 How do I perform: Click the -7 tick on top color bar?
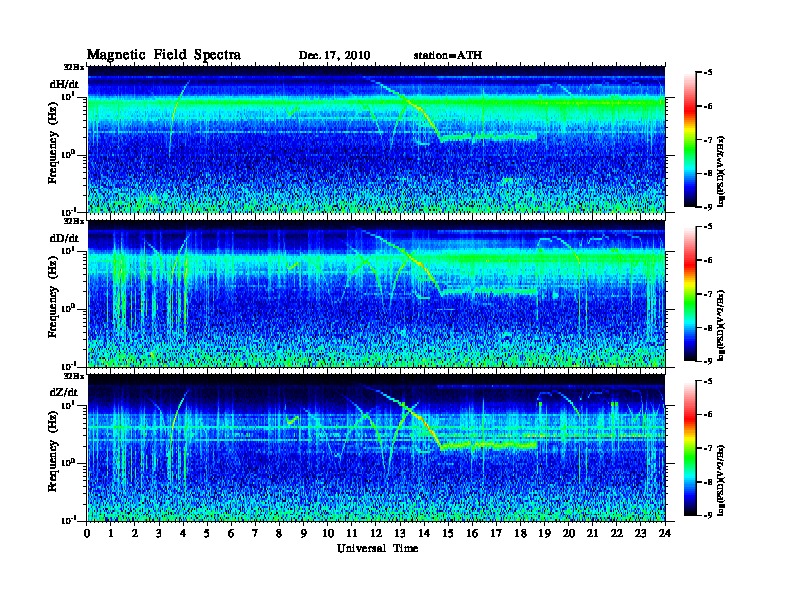(708, 140)
